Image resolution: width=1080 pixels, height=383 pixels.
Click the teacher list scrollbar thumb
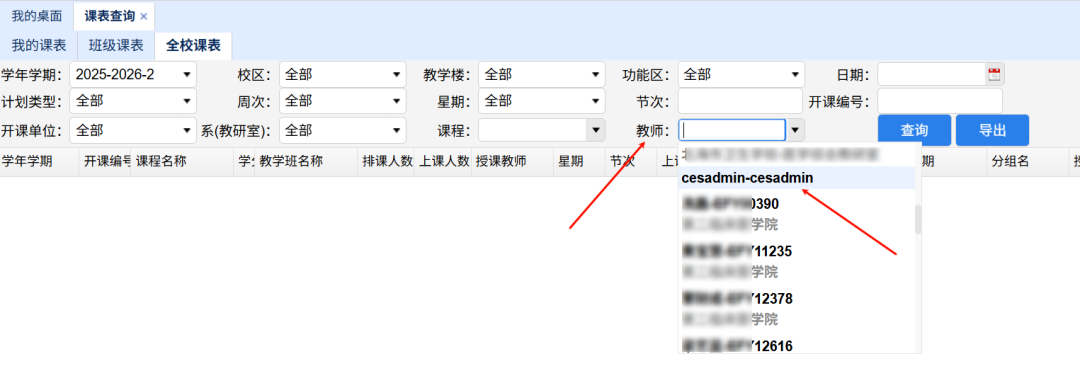point(917,220)
